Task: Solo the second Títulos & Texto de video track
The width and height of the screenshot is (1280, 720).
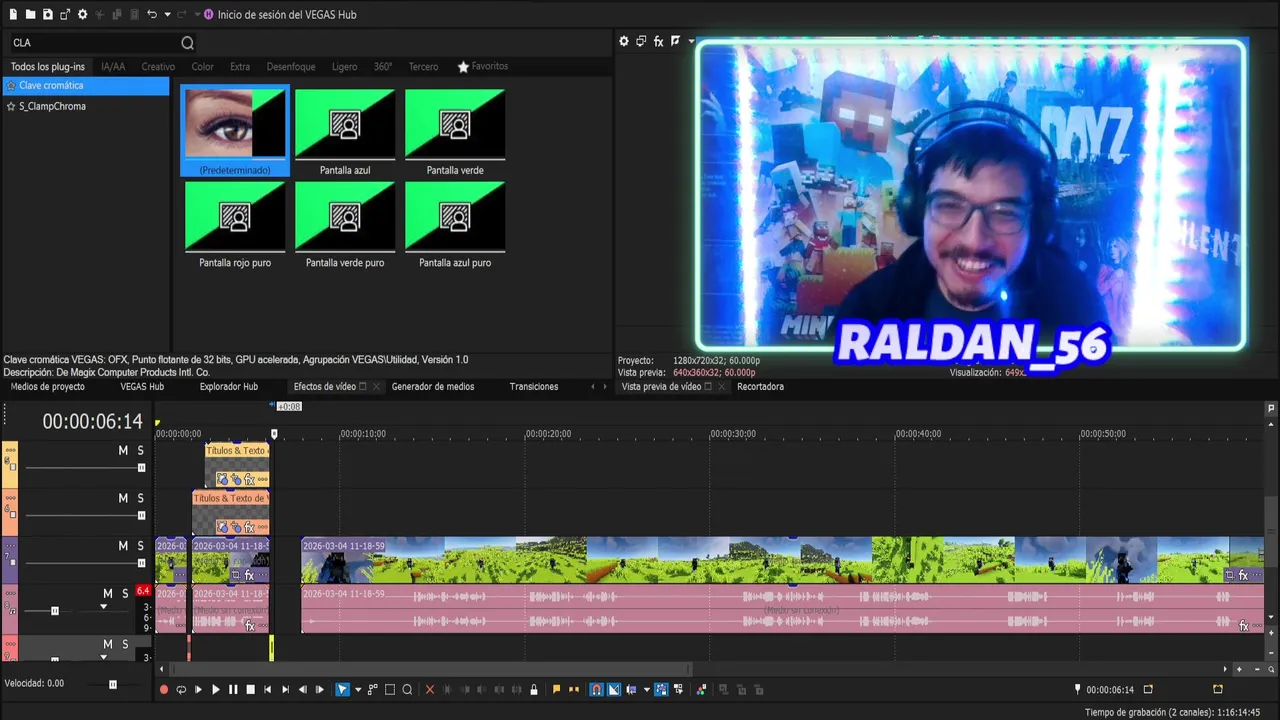Action: 140,499
